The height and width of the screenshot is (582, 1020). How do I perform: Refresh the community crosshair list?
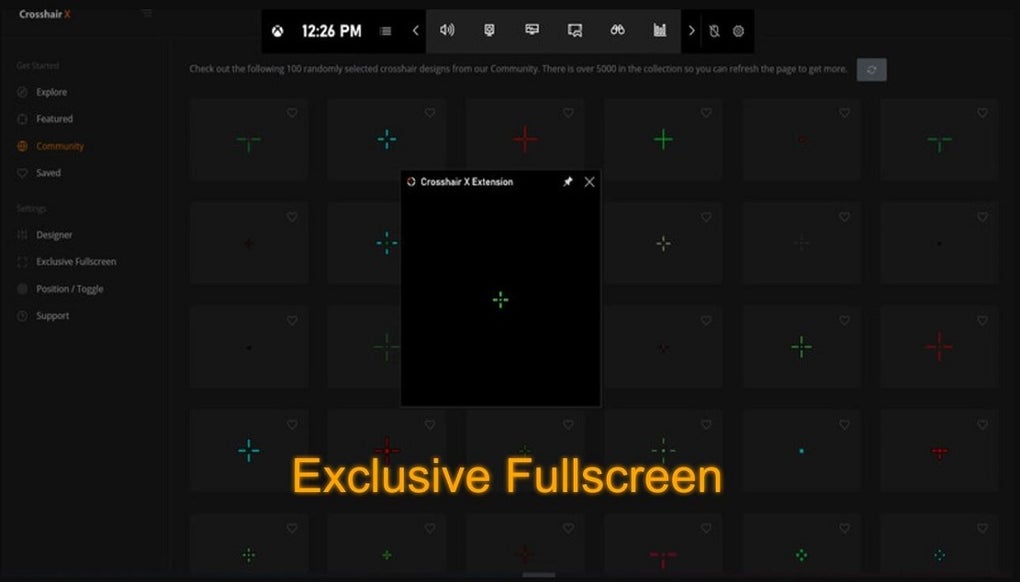872,70
